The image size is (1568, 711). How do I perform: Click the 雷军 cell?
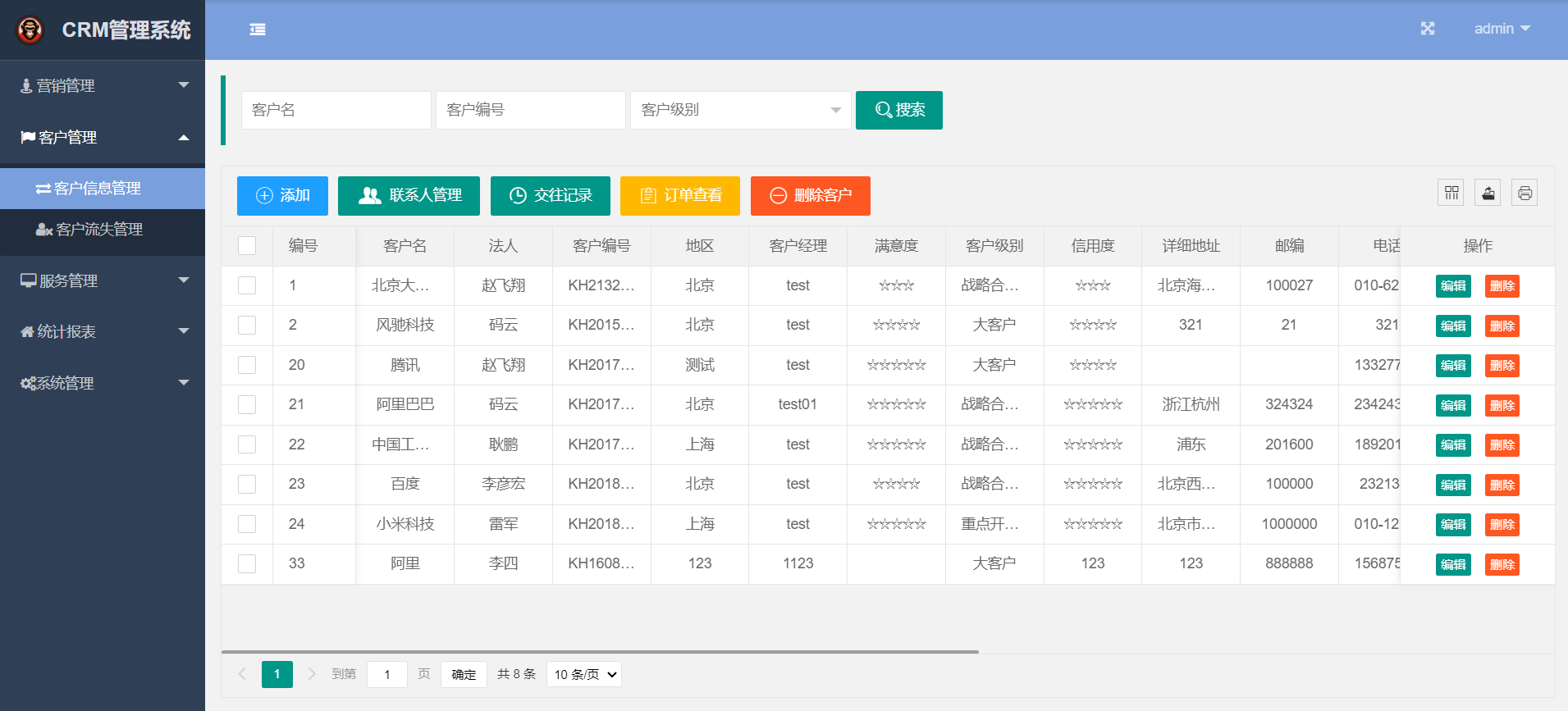coord(504,524)
